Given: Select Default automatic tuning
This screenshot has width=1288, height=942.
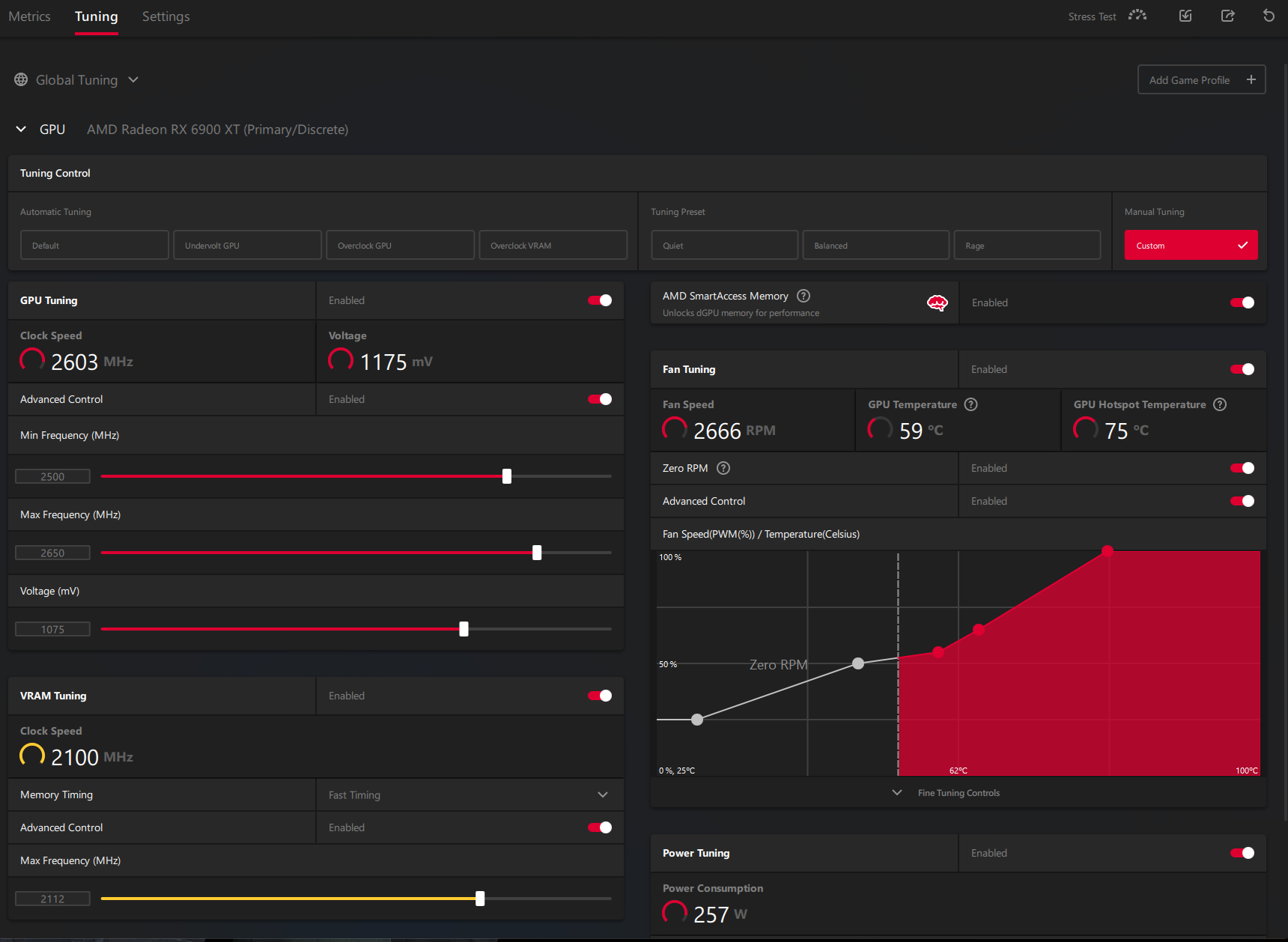Looking at the screenshot, I should click(94, 245).
